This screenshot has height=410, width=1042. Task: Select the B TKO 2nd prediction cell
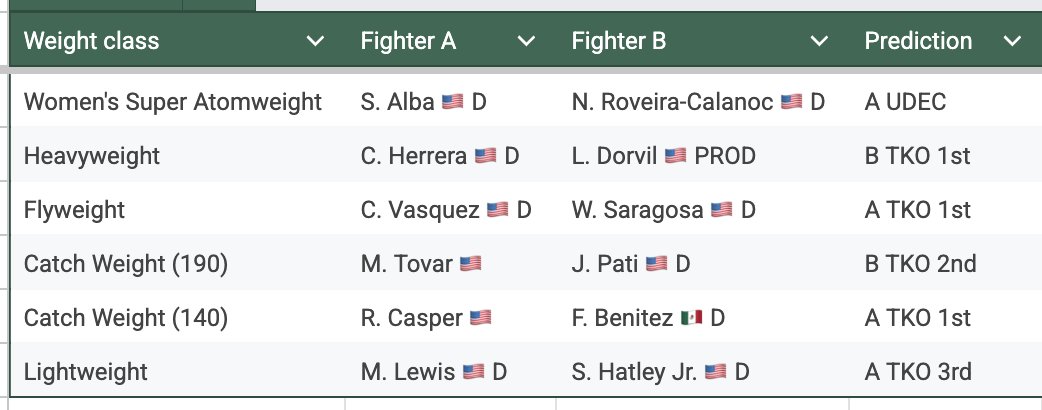tap(920, 264)
